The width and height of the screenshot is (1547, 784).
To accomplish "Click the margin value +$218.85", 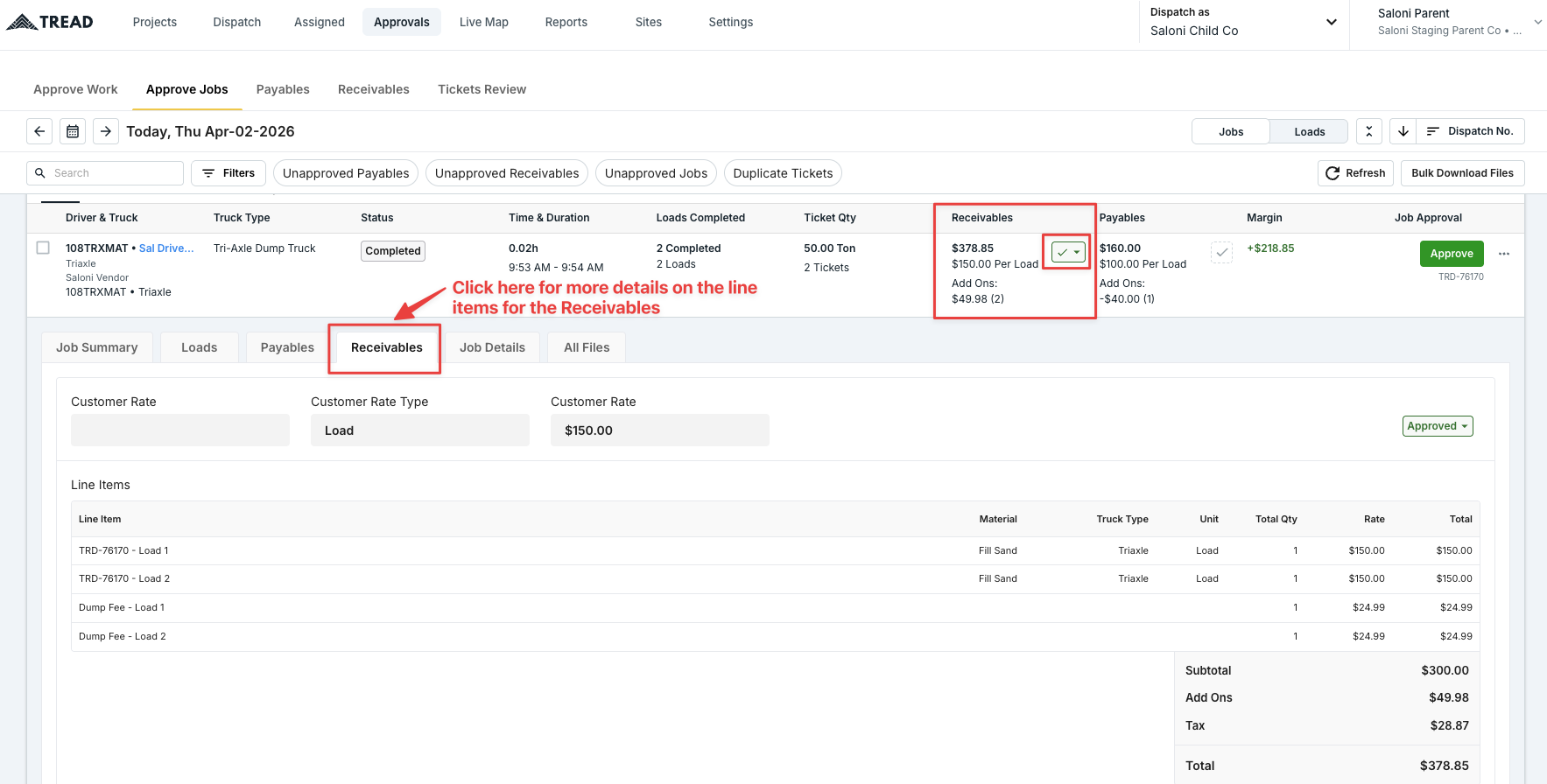I will coord(1270,248).
